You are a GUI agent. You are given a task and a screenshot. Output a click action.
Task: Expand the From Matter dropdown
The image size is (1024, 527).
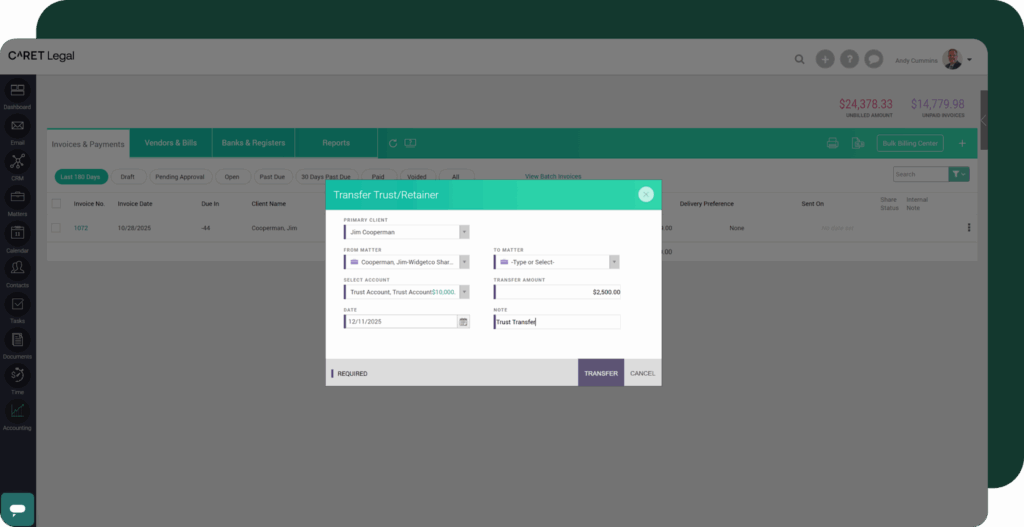[464, 262]
